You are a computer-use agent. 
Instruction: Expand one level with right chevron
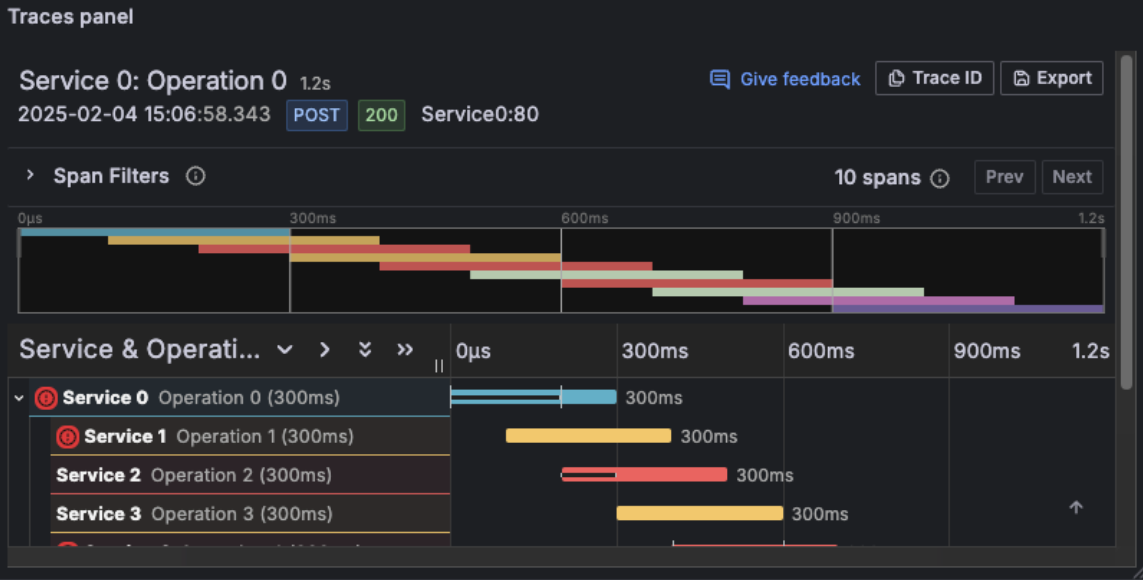[x=324, y=349]
